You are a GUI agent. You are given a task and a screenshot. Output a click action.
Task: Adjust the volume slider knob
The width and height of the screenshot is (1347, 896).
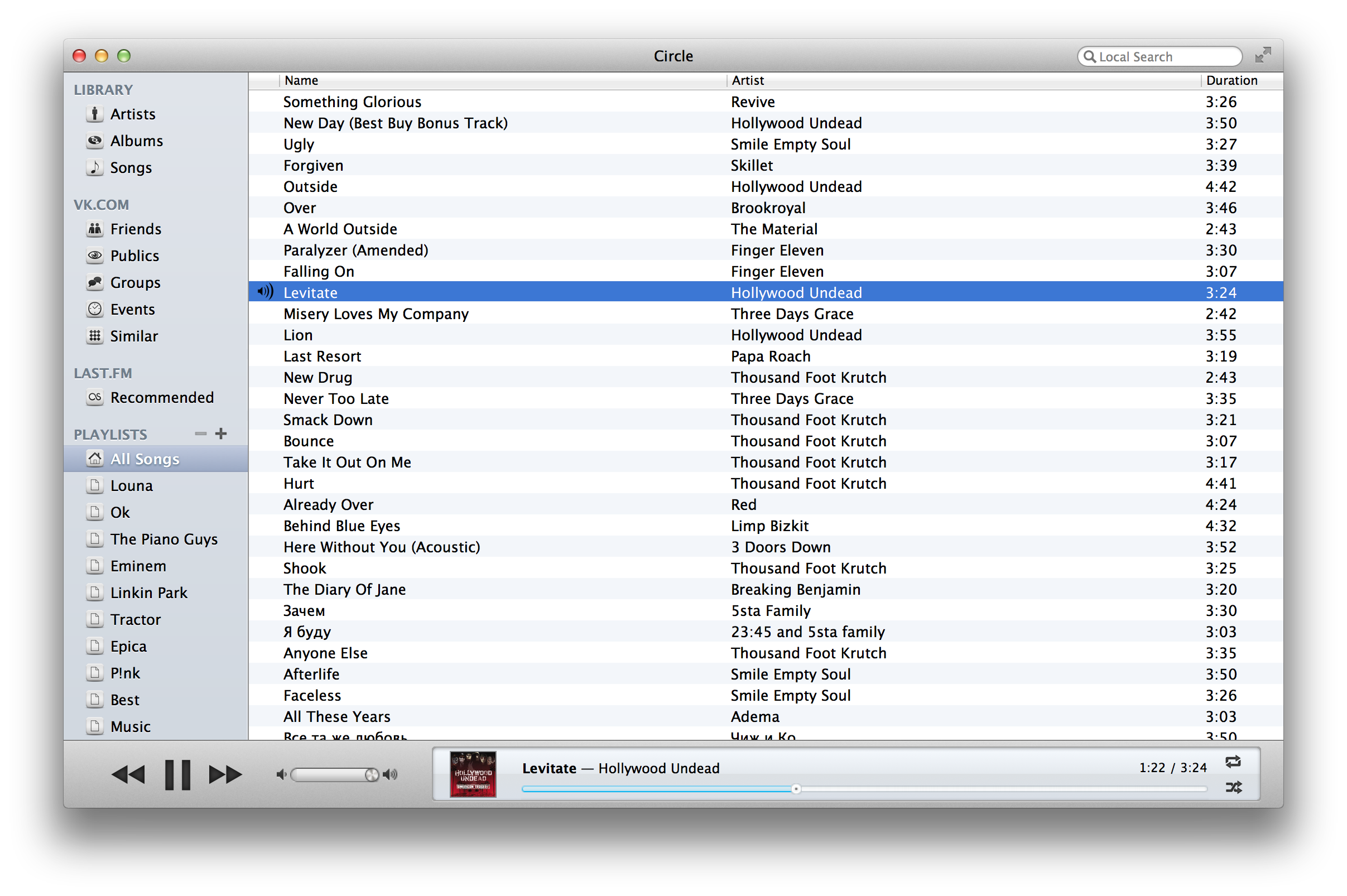point(372,775)
